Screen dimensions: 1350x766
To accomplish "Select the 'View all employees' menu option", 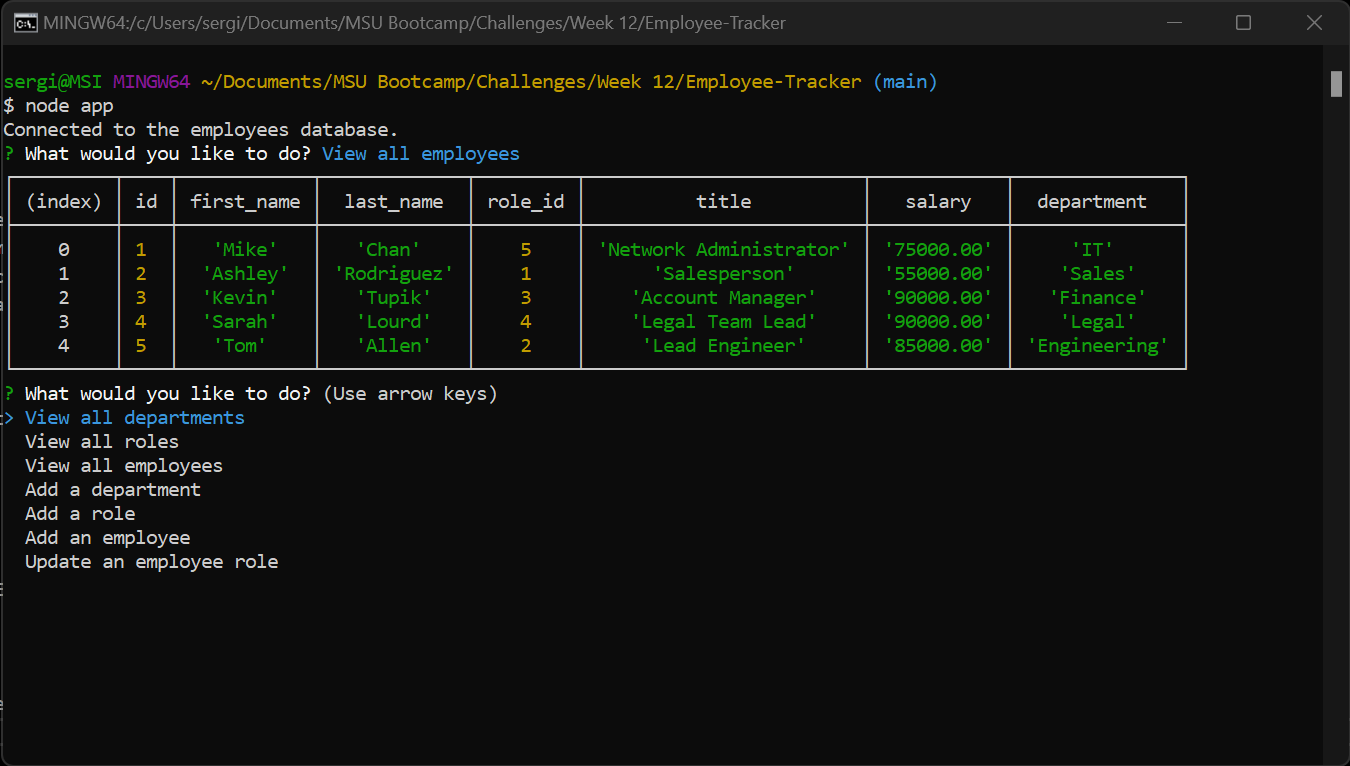I will 123,465.
